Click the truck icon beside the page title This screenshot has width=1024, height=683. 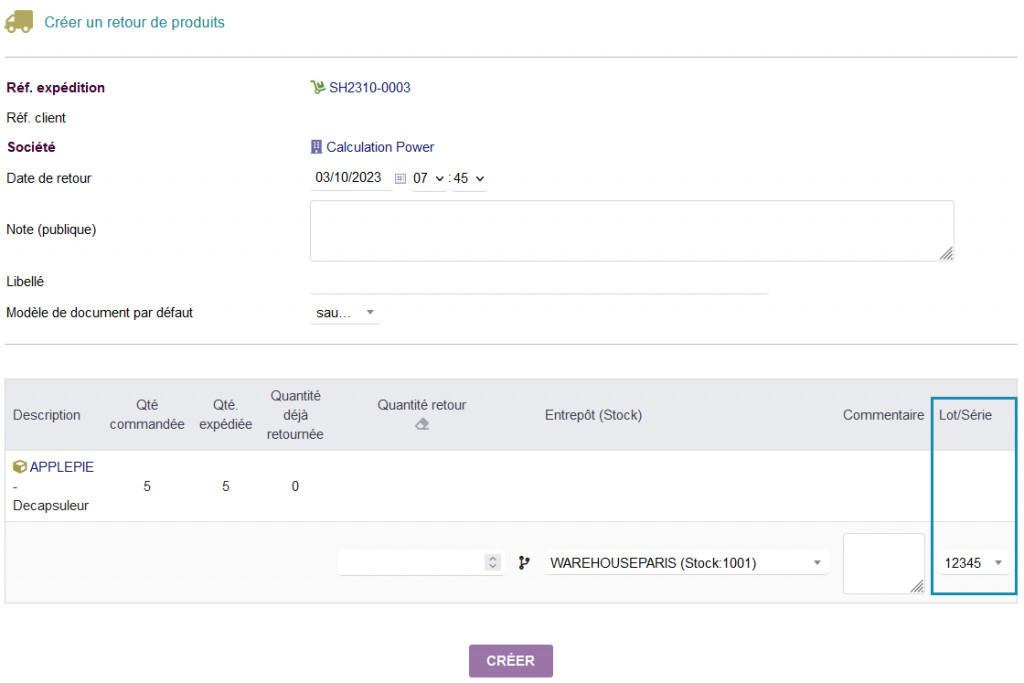(20, 22)
